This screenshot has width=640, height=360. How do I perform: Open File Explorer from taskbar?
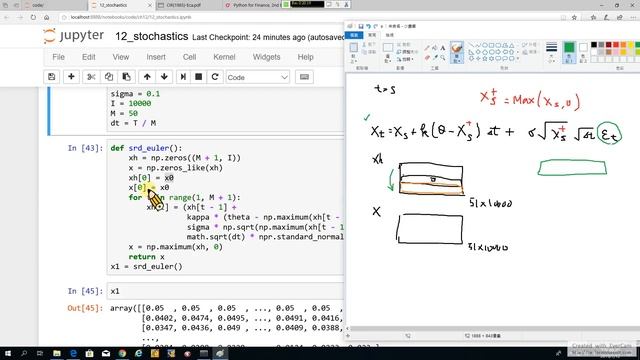coord(57,353)
